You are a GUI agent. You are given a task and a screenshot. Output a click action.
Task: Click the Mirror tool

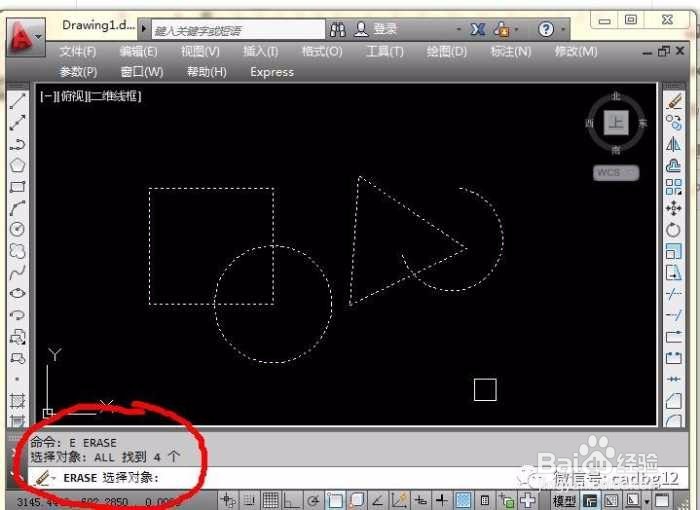pos(674,144)
